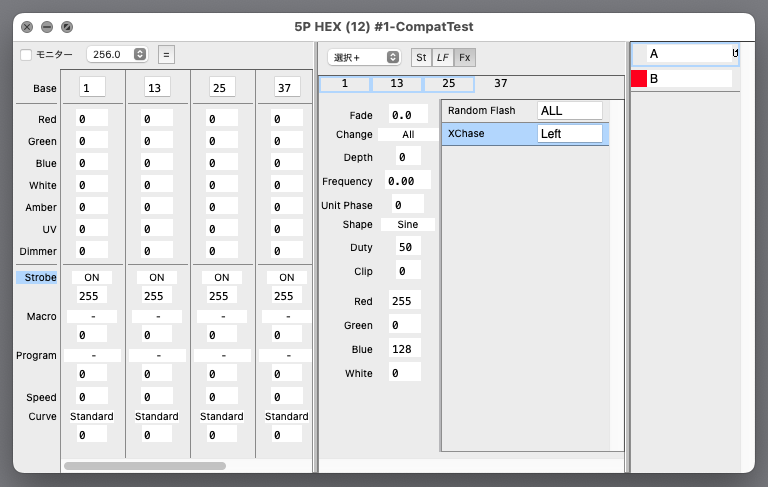This screenshot has width=768, height=487.
Task: Select the XChase effect row
Action: coord(487,133)
